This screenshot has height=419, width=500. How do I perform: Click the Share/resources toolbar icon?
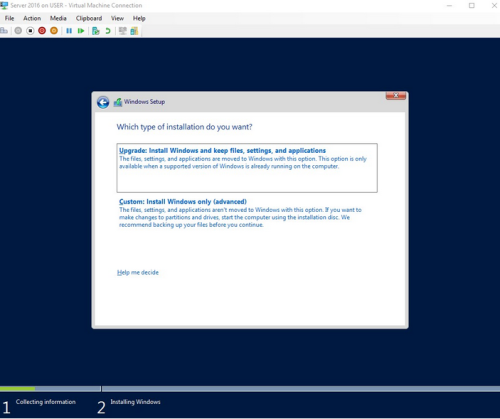pos(134,31)
